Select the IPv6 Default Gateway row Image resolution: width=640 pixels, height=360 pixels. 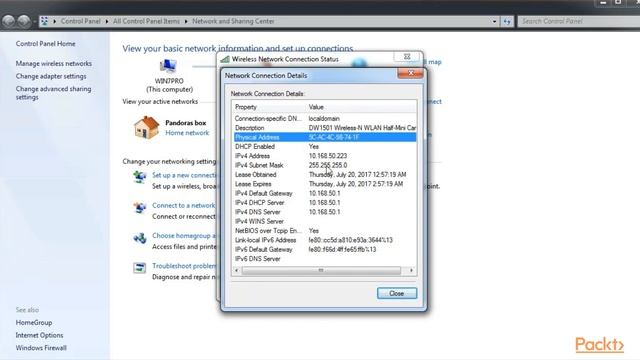(x=325, y=250)
